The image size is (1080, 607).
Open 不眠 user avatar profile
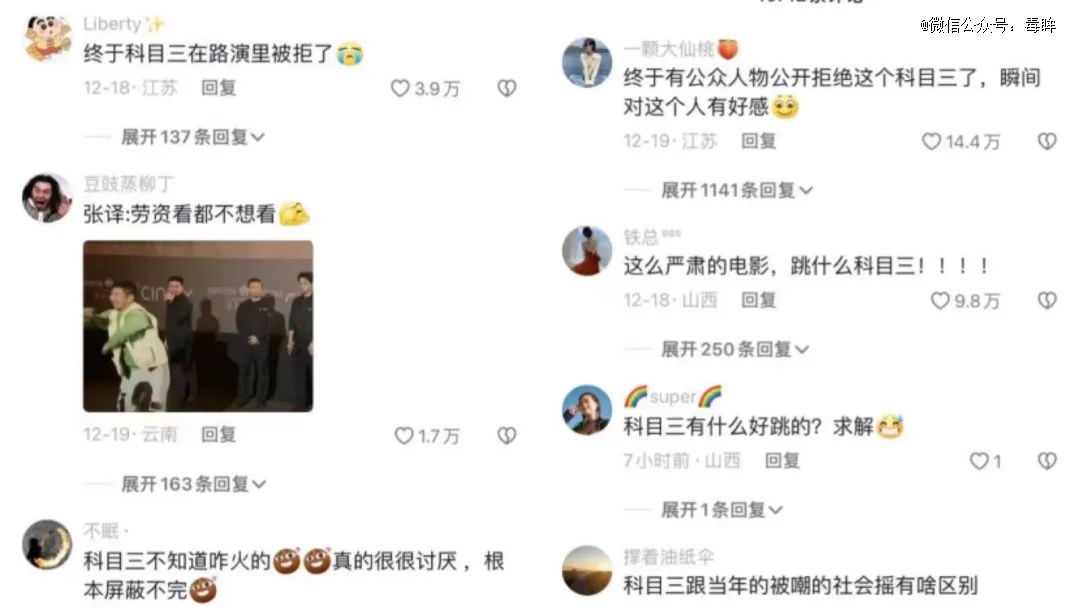coord(47,544)
